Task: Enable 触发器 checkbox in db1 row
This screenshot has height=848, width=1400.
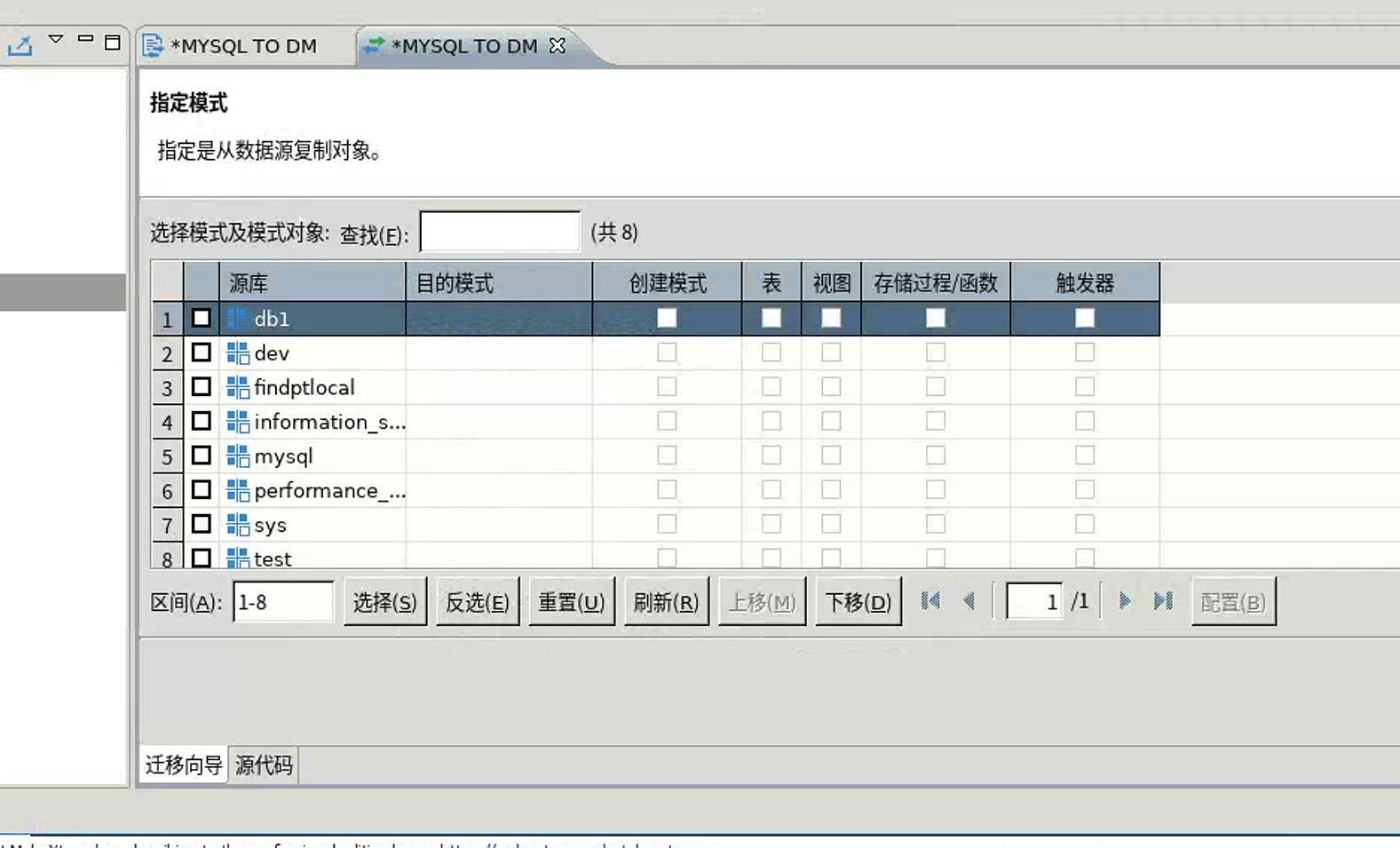Action: [1085, 318]
